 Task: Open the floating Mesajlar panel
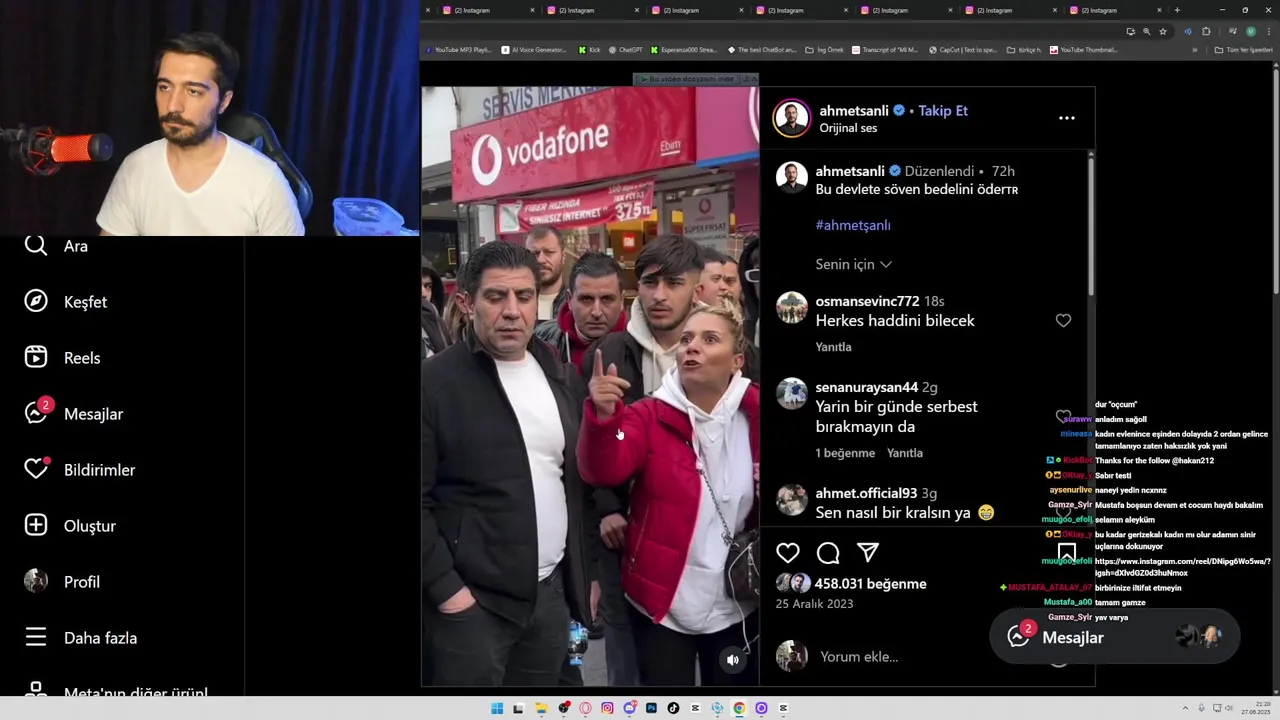pyautogui.click(x=1114, y=637)
